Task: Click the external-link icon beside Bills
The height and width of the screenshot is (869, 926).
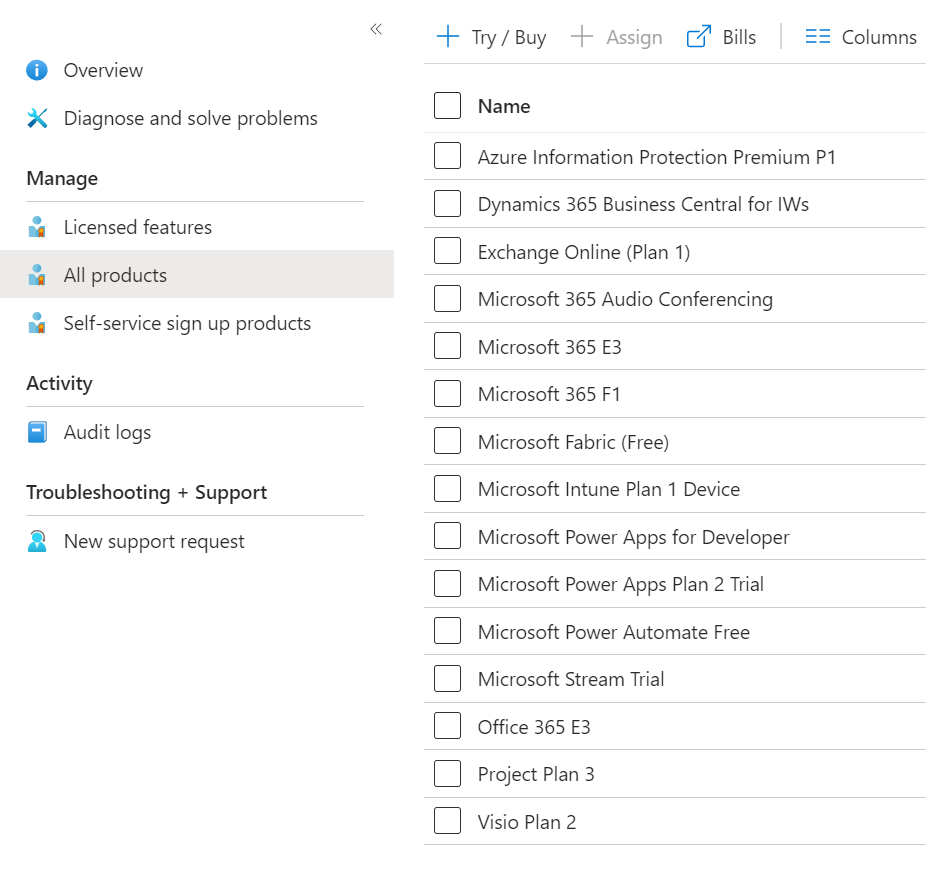Action: pos(699,37)
